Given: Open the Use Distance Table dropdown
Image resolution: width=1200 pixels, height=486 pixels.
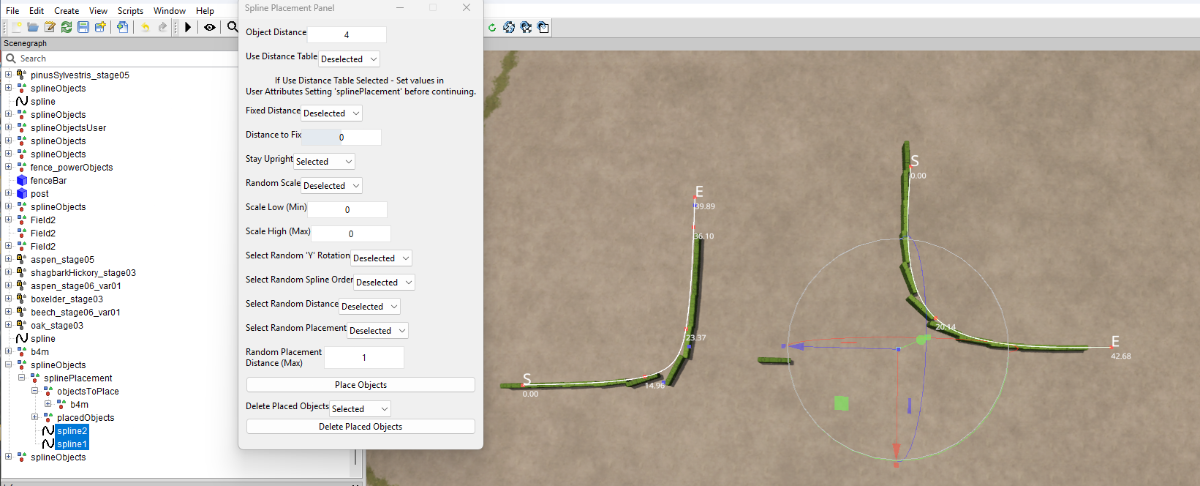Looking at the screenshot, I should [349, 59].
